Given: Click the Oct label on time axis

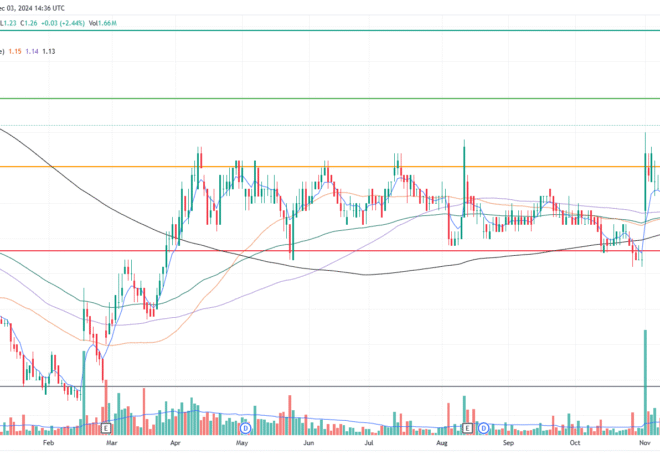Looking at the screenshot, I should [575, 443].
